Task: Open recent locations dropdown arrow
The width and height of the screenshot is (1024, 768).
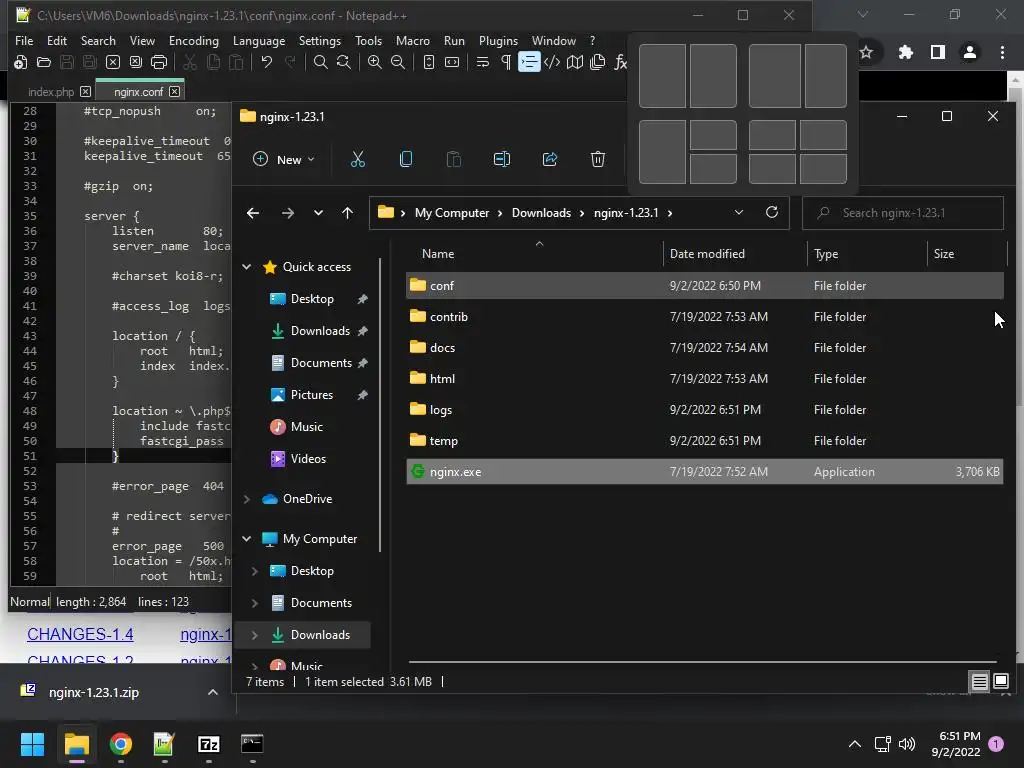Action: pos(318,213)
